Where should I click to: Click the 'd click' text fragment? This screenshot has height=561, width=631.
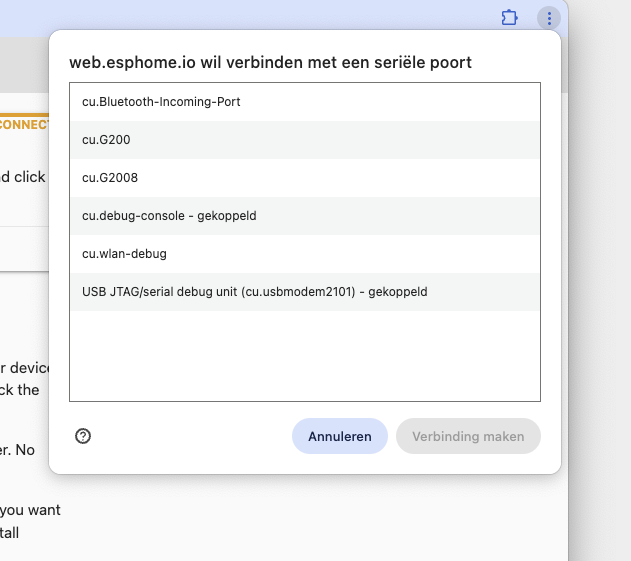23,177
